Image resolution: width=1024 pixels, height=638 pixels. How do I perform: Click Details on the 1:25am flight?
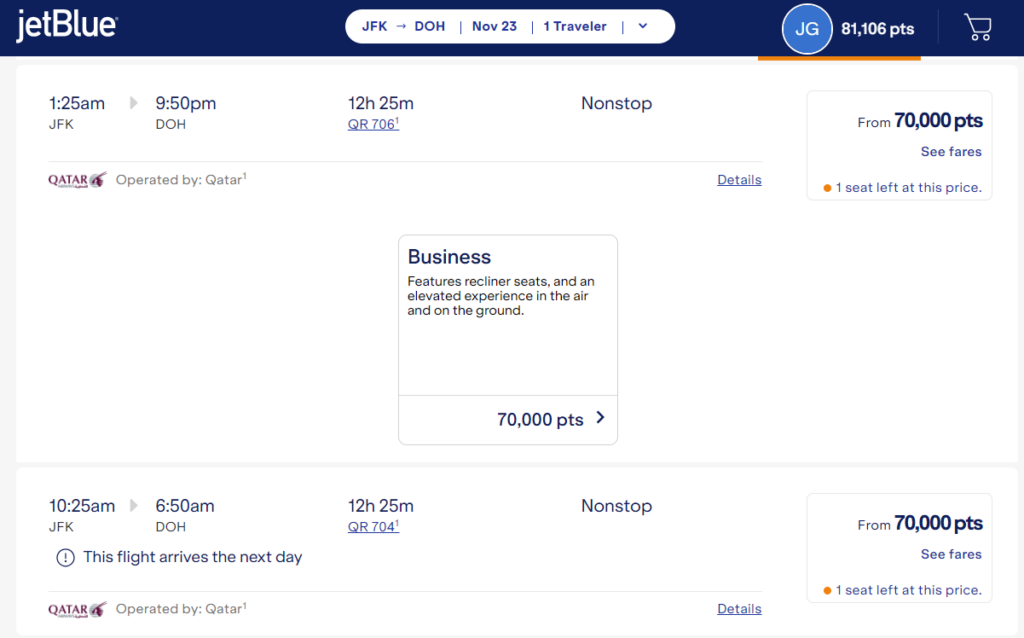739,180
